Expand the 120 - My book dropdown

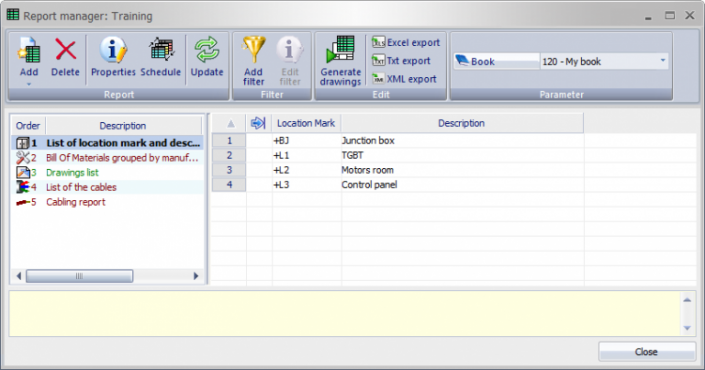662,61
